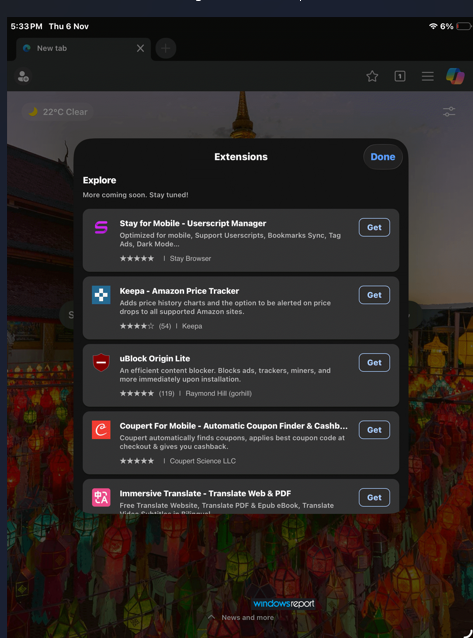Screen dimensions: 473x638
Task: Select the New tab tab
Action: pos(83,48)
